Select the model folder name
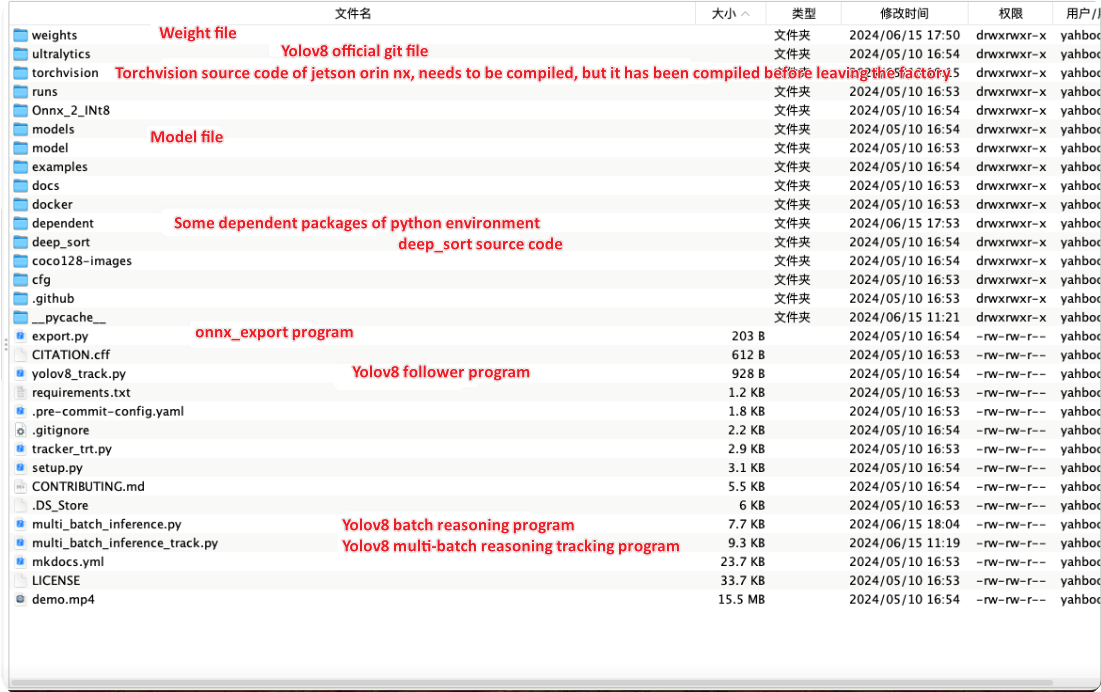 point(50,148)
